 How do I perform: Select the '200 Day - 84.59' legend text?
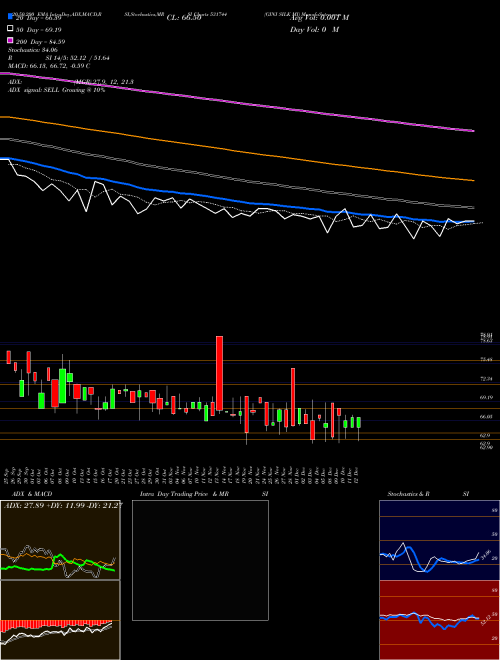coord(40,42)
